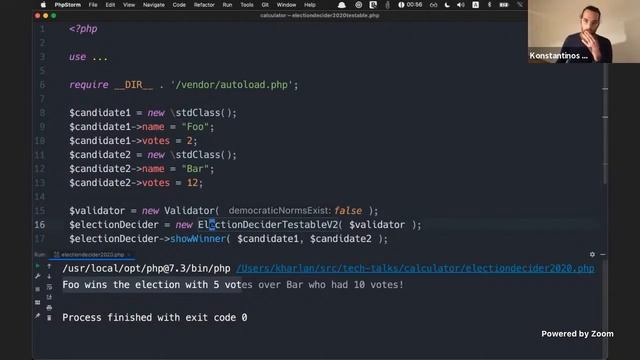Click the battery icon in menu bar
The image size is (640, 360).
coord(504,5)
